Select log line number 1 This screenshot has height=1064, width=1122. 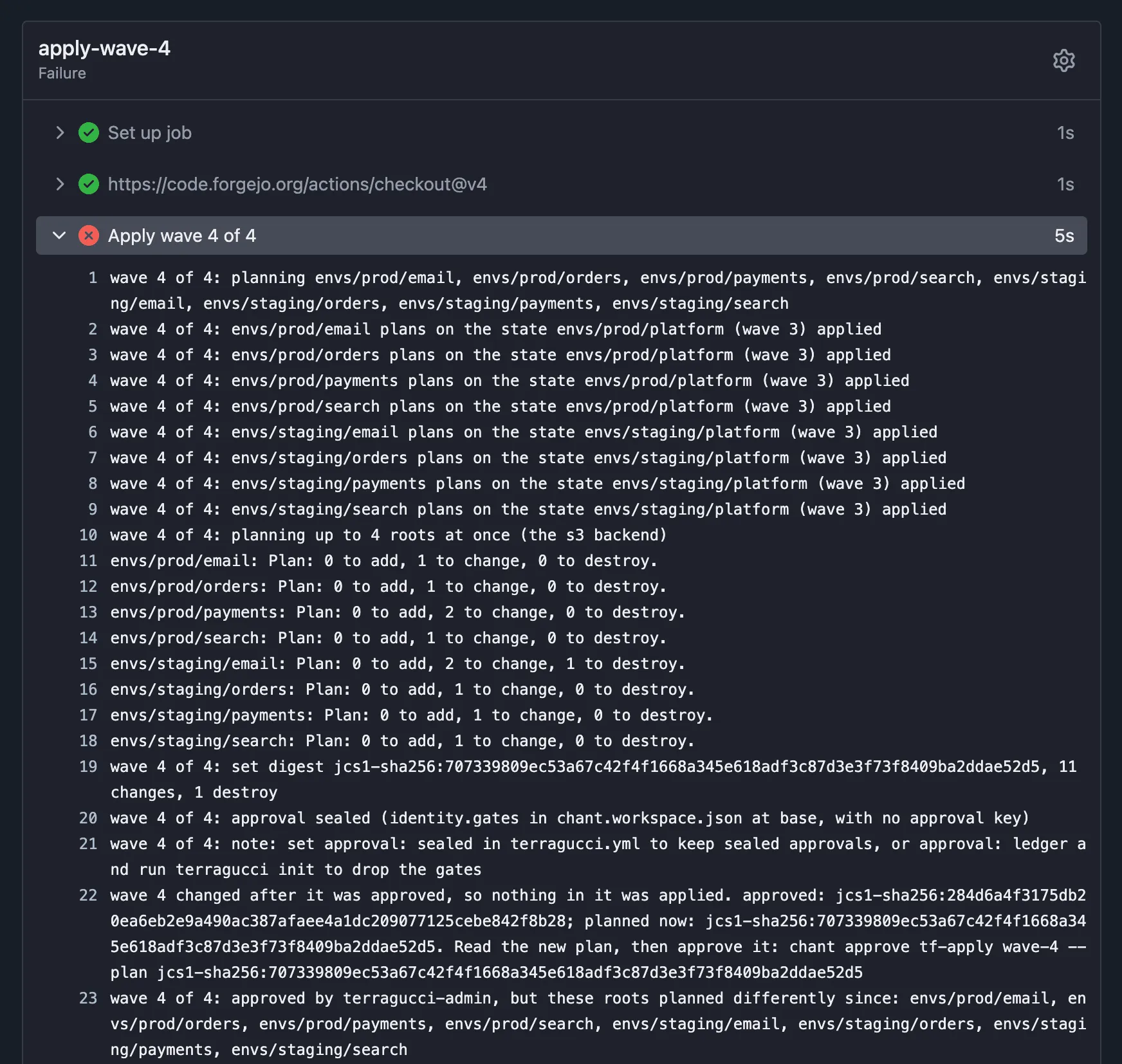click(x=93, y=278)
